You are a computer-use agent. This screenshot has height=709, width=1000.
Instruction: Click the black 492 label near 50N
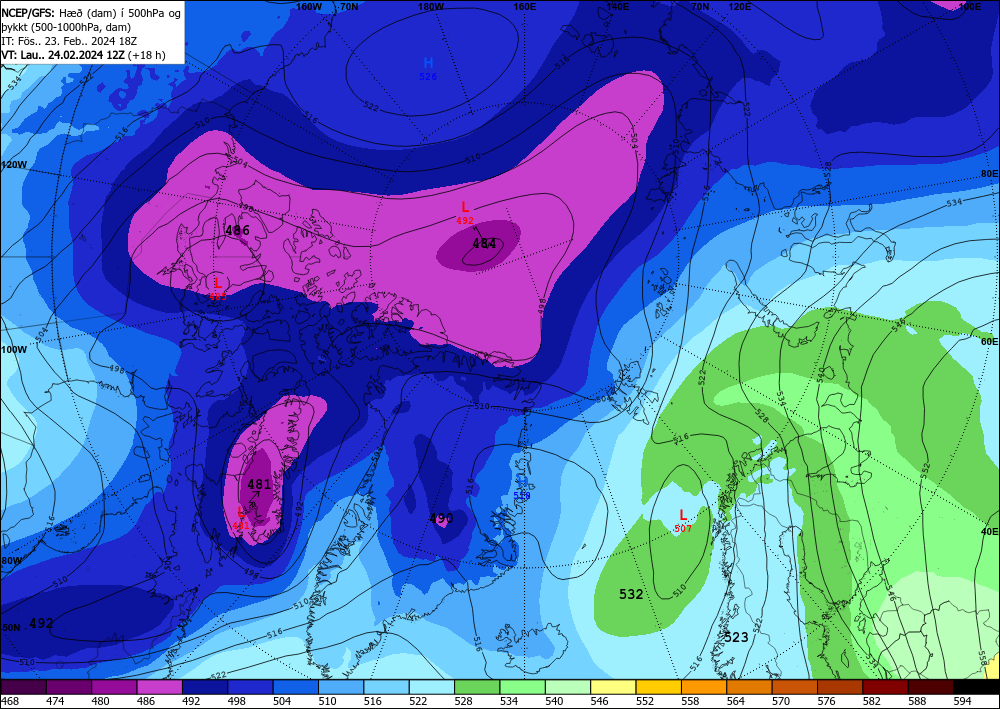(41, 623)
